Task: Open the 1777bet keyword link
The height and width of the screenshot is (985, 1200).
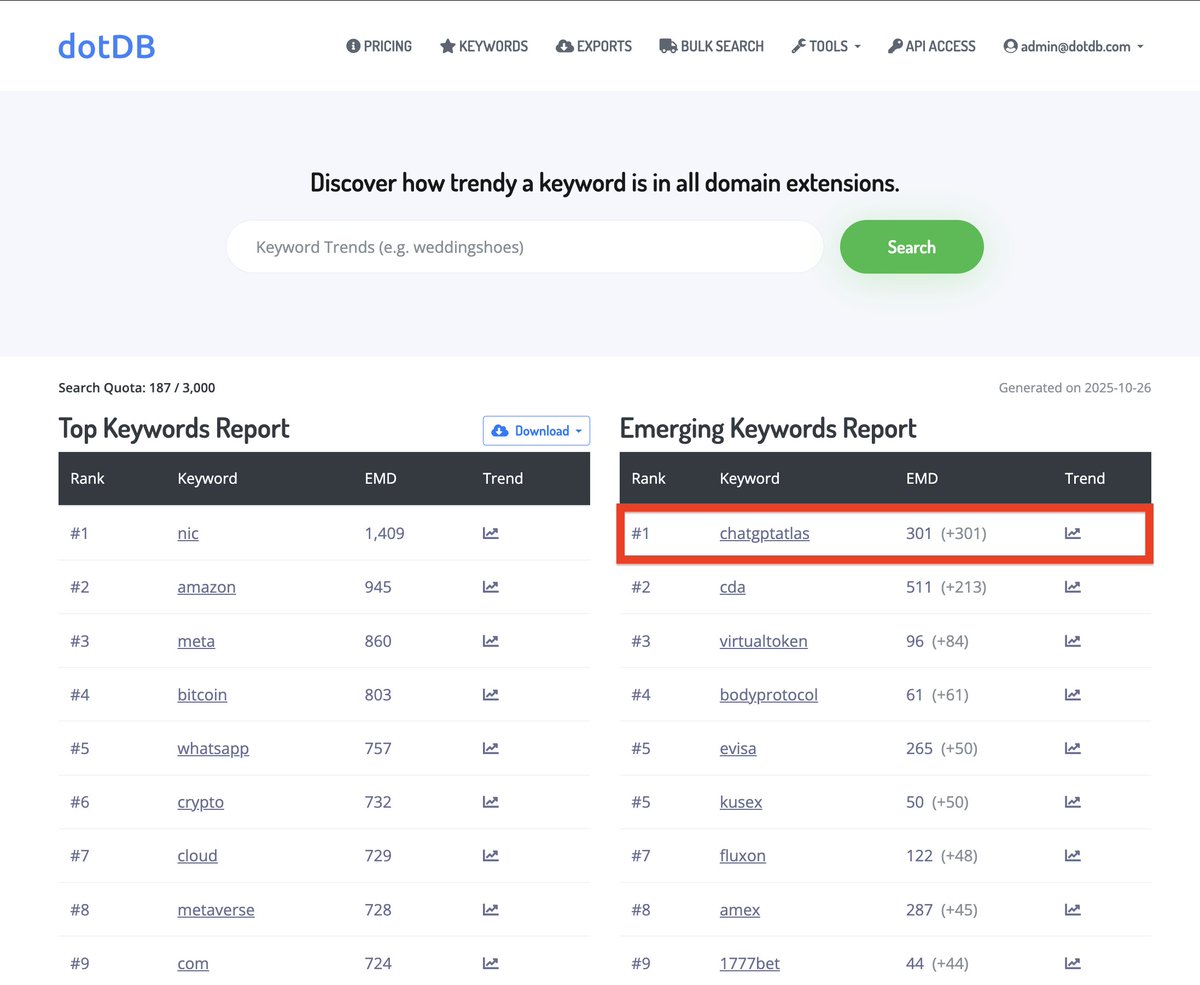Action: click(749, 964)
